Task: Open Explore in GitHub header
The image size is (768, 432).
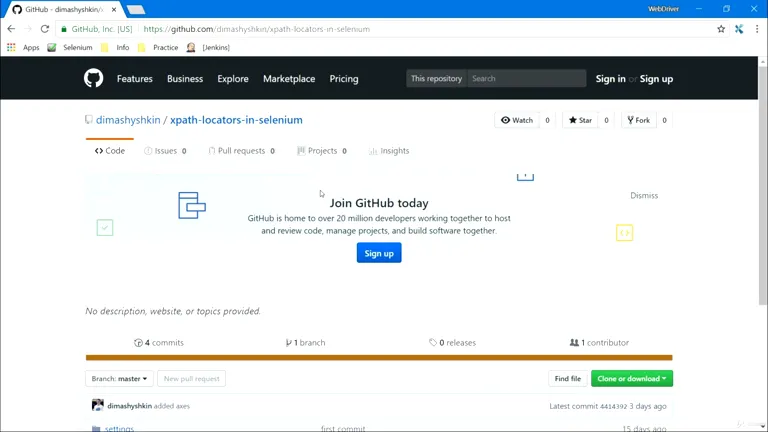Action: click(x=233, y=79)
